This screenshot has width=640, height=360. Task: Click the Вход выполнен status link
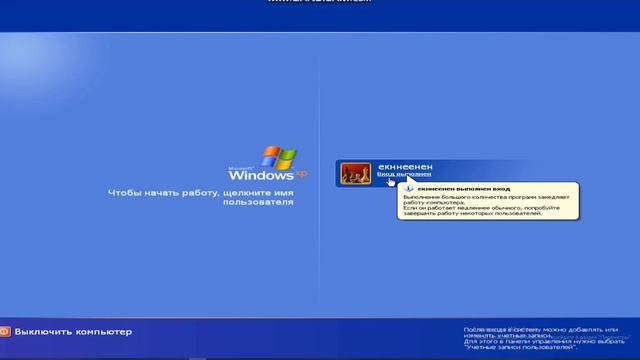coord(404,174)
